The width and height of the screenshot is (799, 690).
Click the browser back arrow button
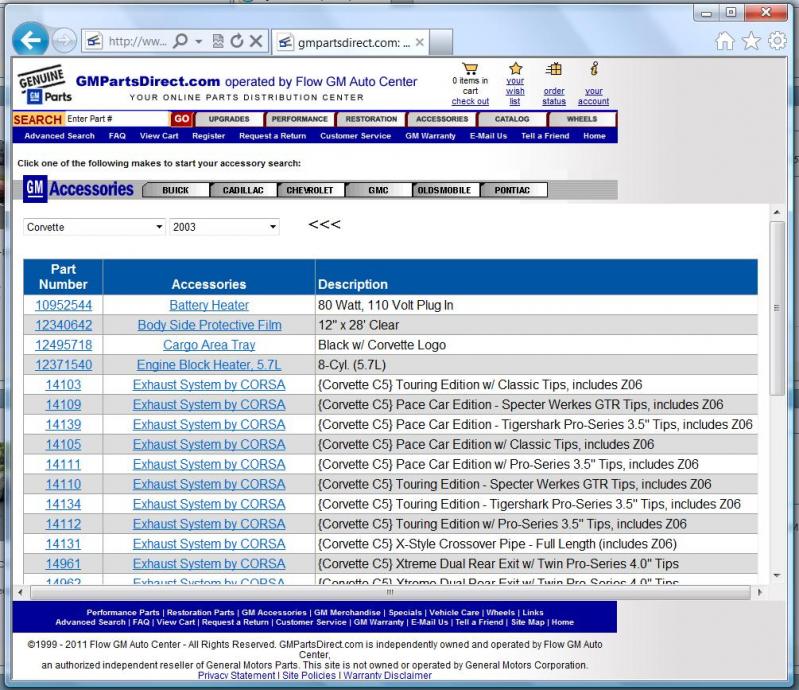click(31, 41)
